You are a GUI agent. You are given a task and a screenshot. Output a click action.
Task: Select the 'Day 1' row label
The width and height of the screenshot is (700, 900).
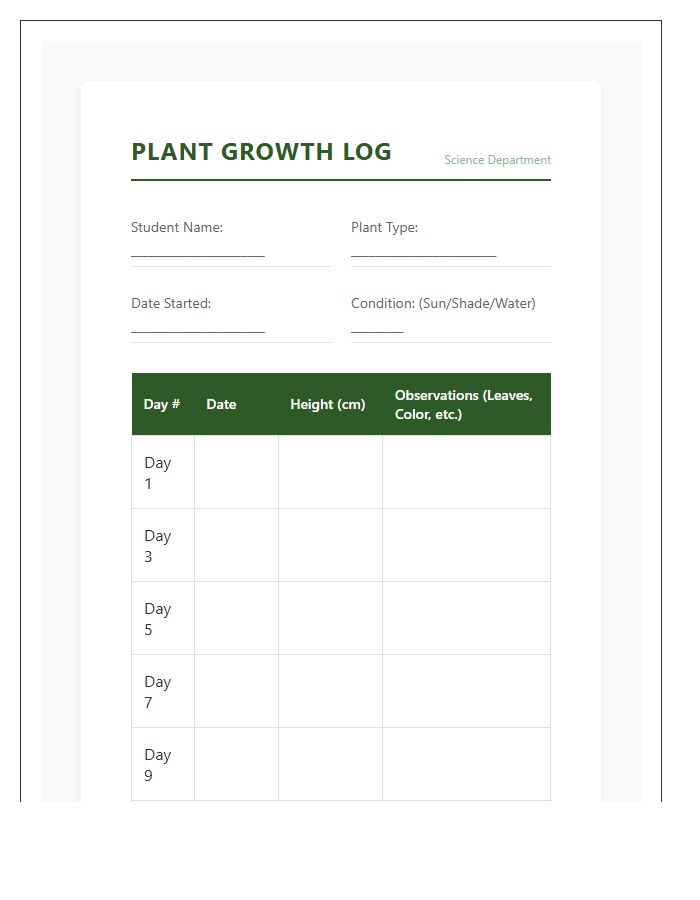pos(158,473)
